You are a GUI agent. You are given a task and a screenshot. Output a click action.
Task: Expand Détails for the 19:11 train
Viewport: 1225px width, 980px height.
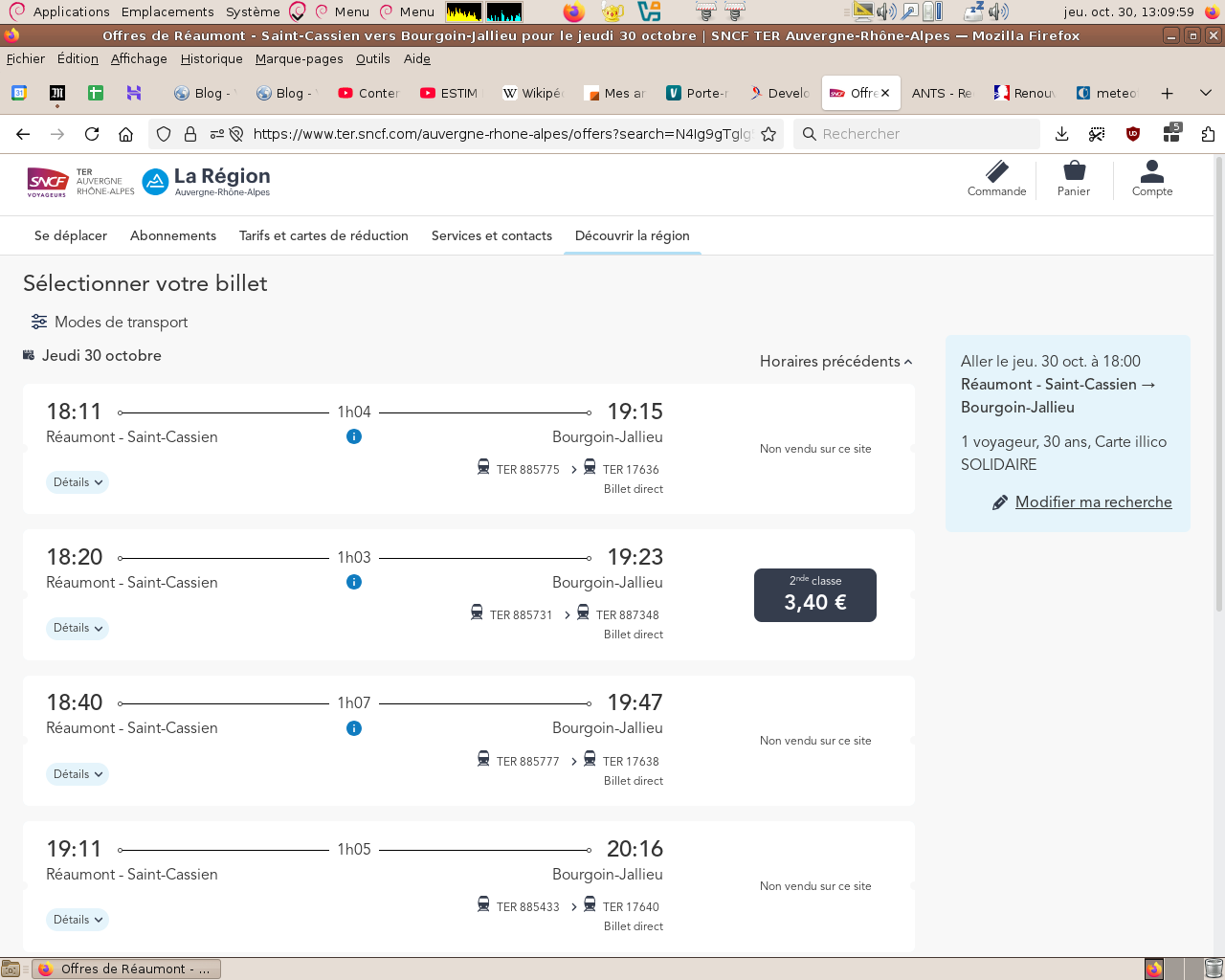coord(78,920)
